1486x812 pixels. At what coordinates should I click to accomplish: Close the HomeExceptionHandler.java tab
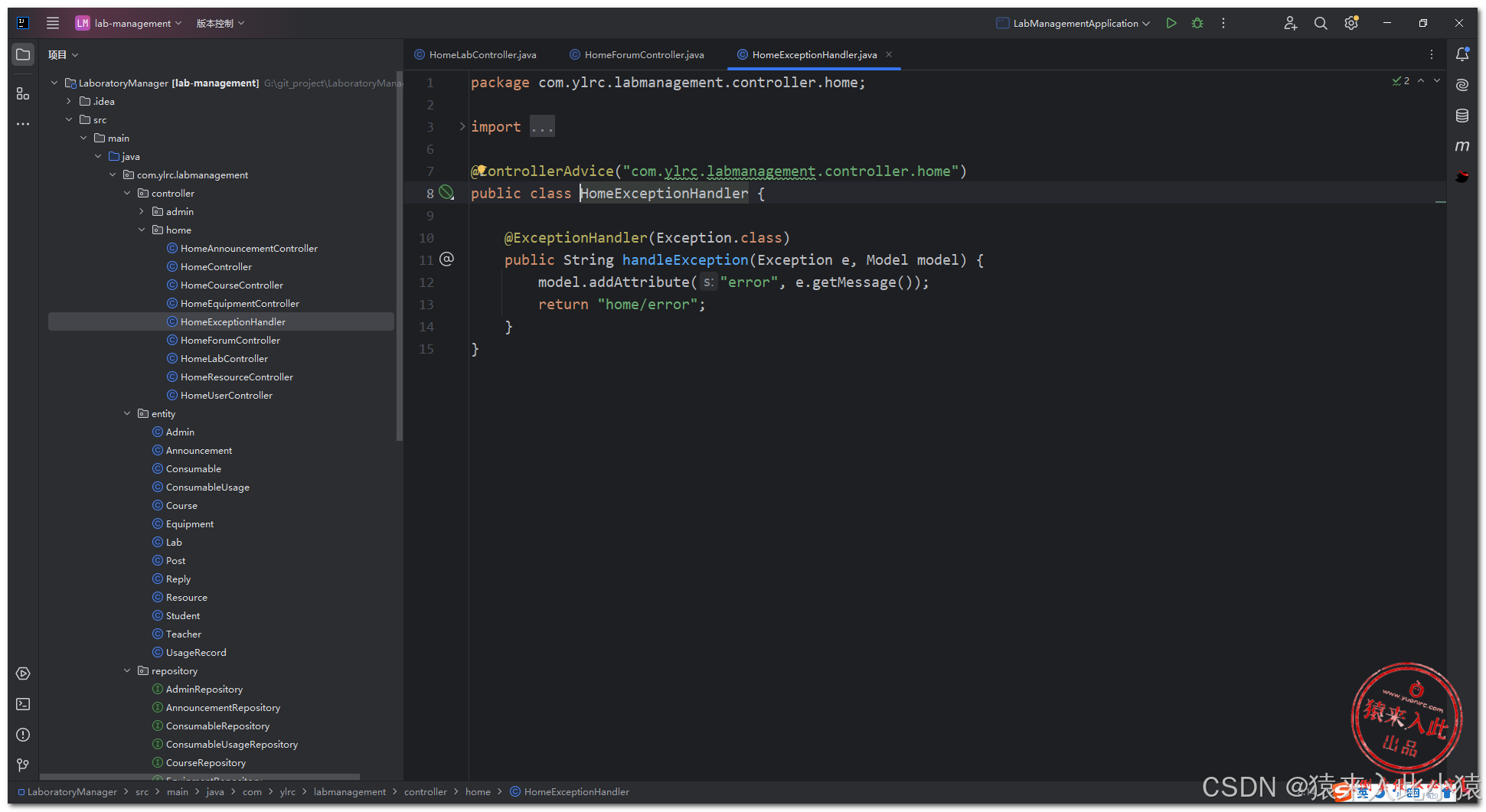(889, 54)
